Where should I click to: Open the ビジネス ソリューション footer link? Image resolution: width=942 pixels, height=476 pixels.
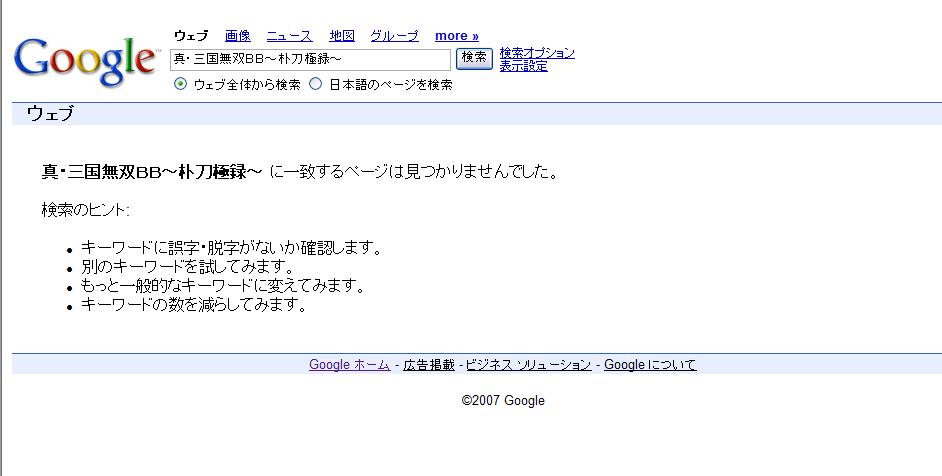(x=529, y=364)
